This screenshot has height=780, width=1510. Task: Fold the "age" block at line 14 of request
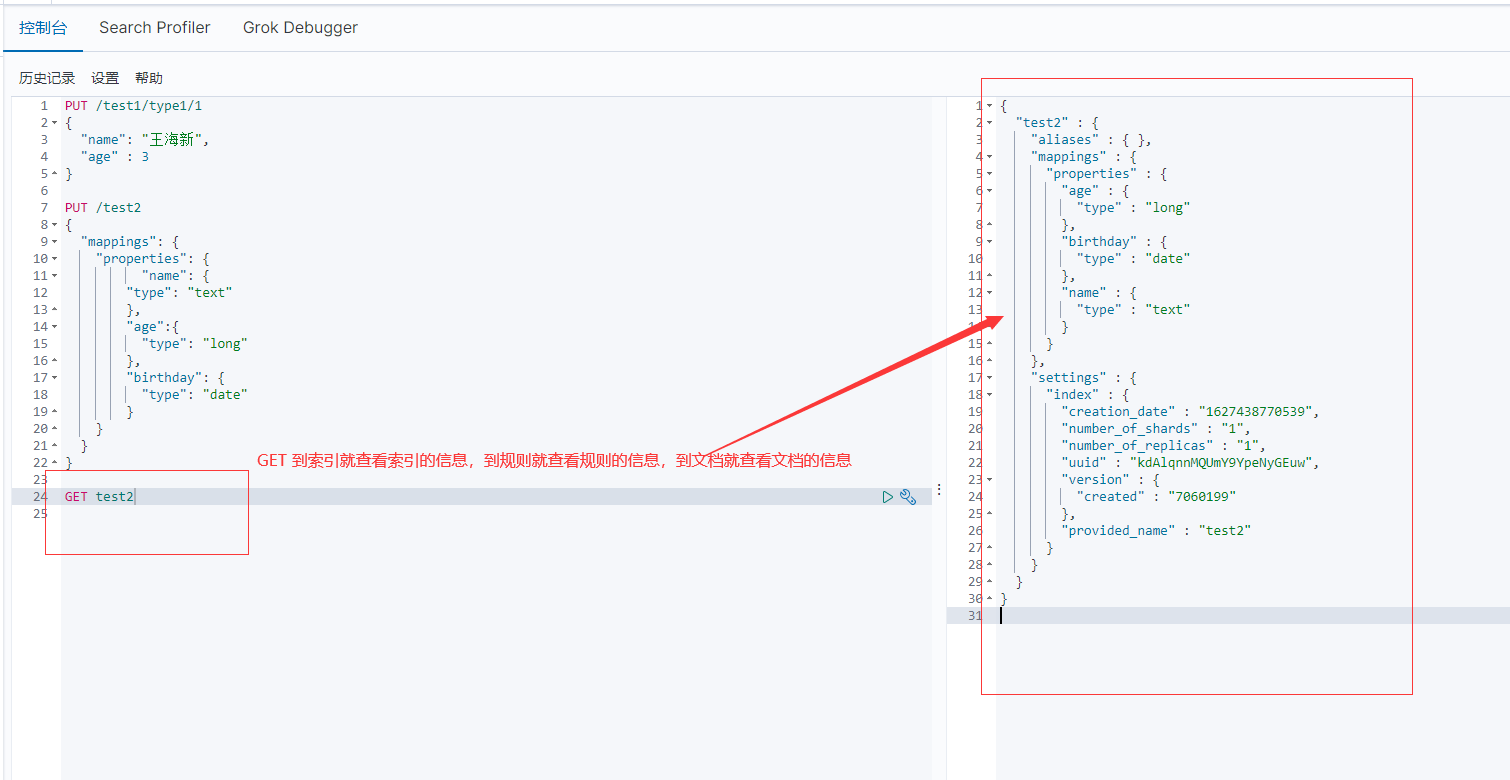point(54,327)
